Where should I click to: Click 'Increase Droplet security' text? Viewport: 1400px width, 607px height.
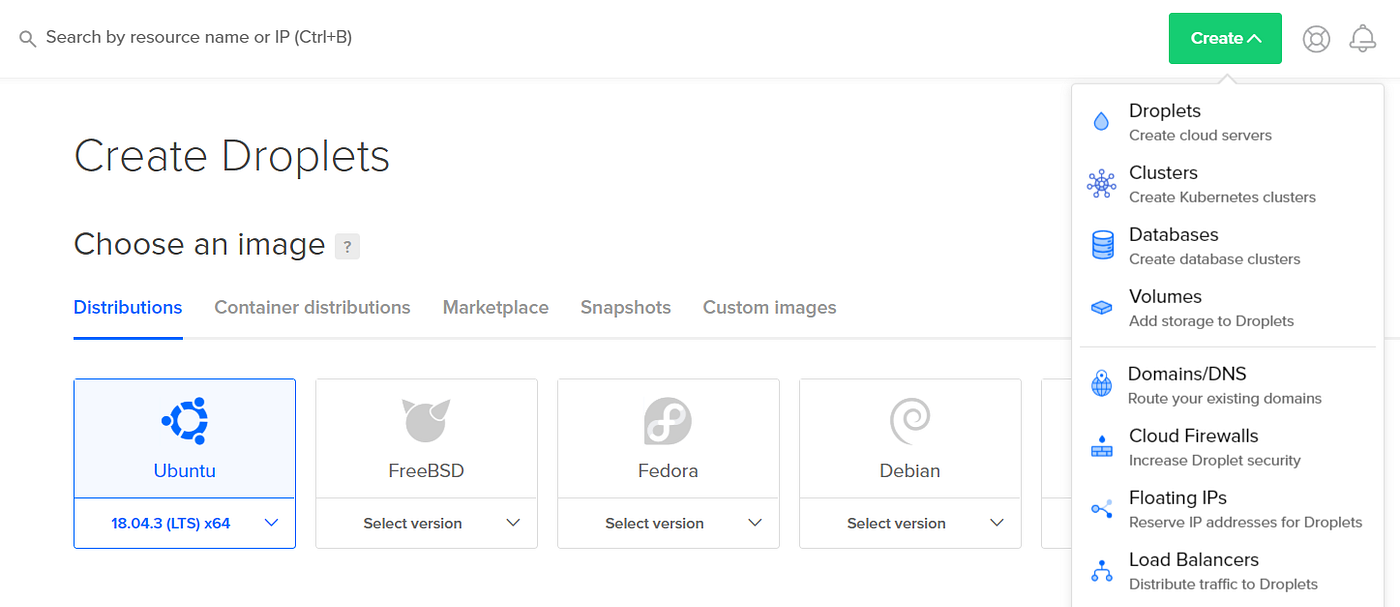click(x=1215, y=460)
